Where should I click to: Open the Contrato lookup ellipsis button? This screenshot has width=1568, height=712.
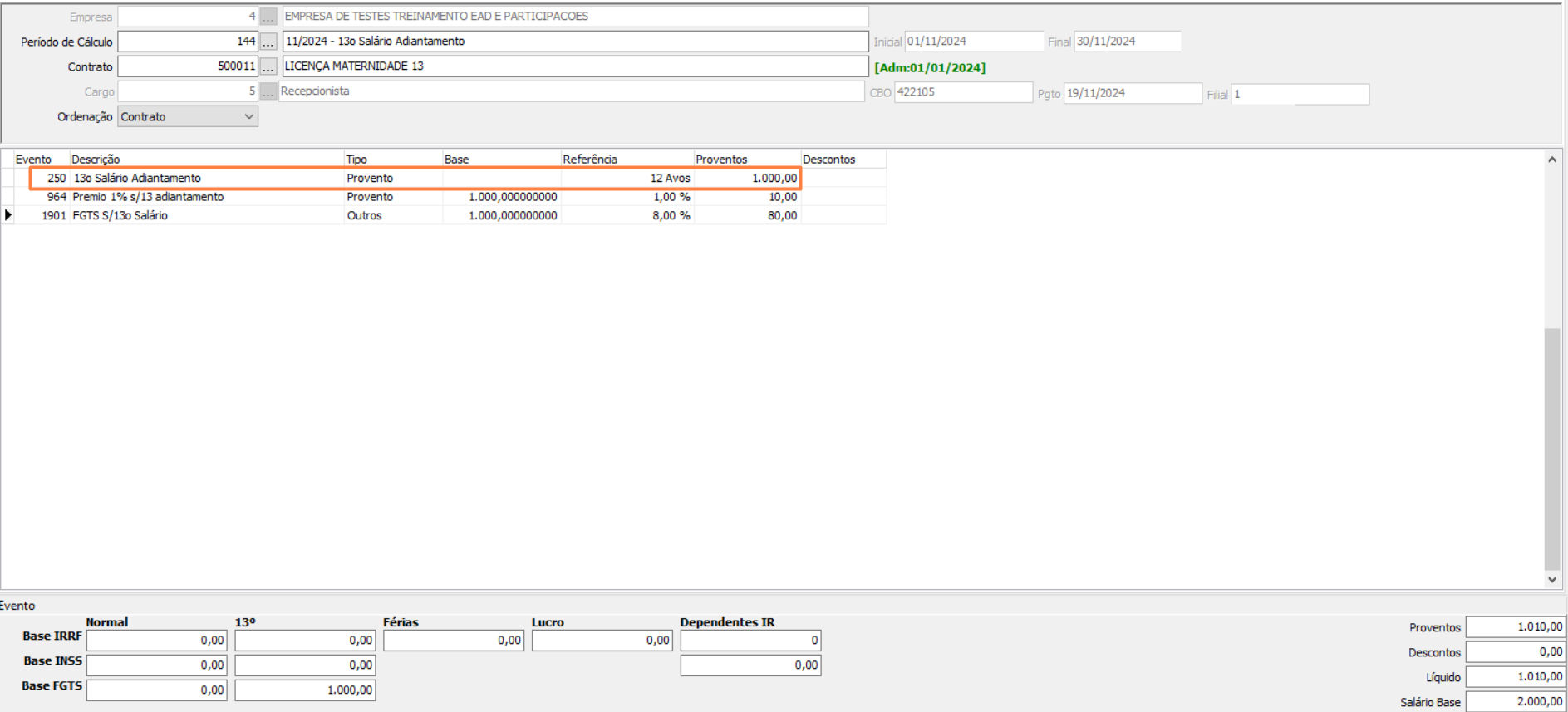click(x=268, y=66)
